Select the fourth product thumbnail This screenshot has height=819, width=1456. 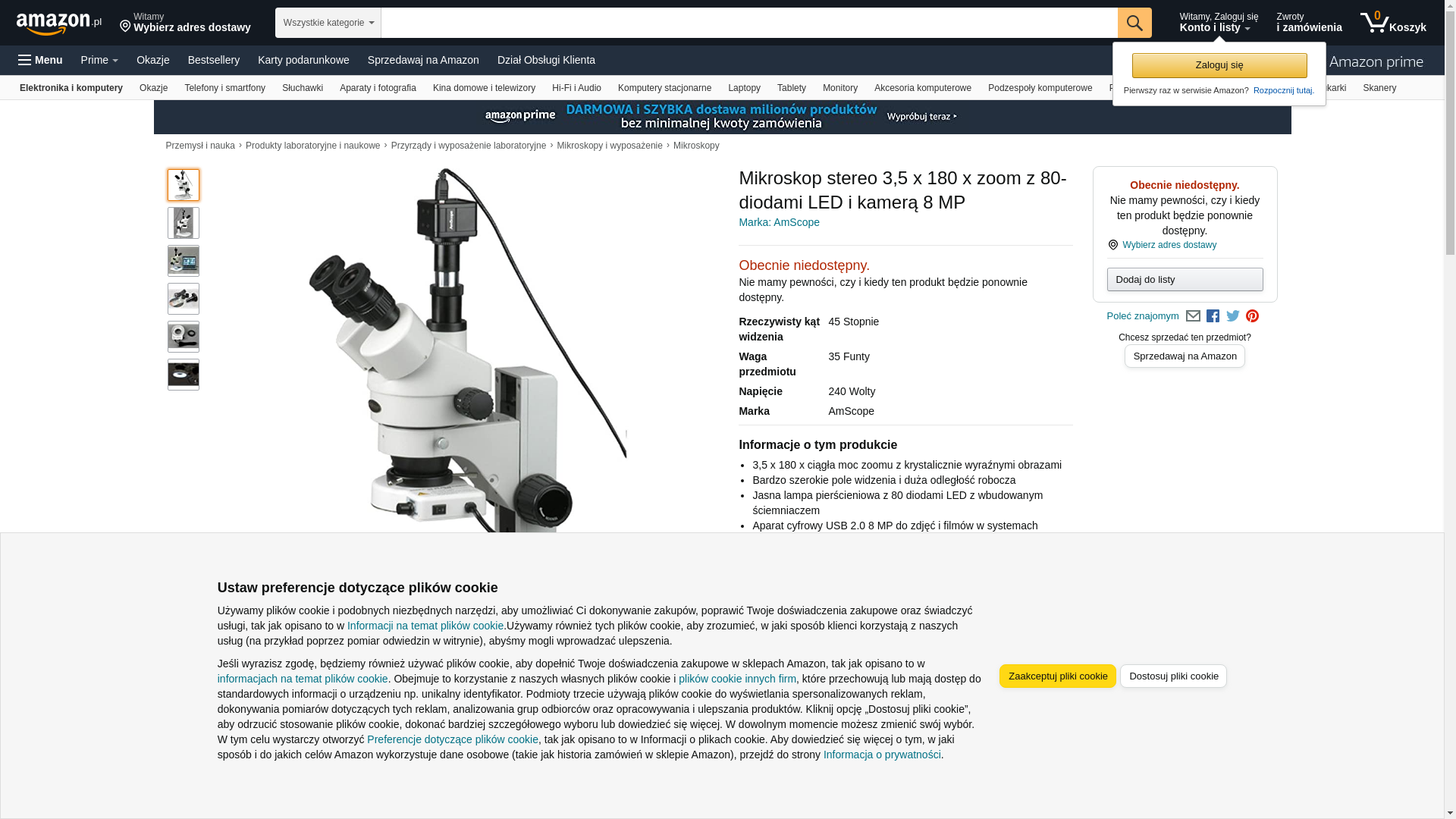[184, 299]
